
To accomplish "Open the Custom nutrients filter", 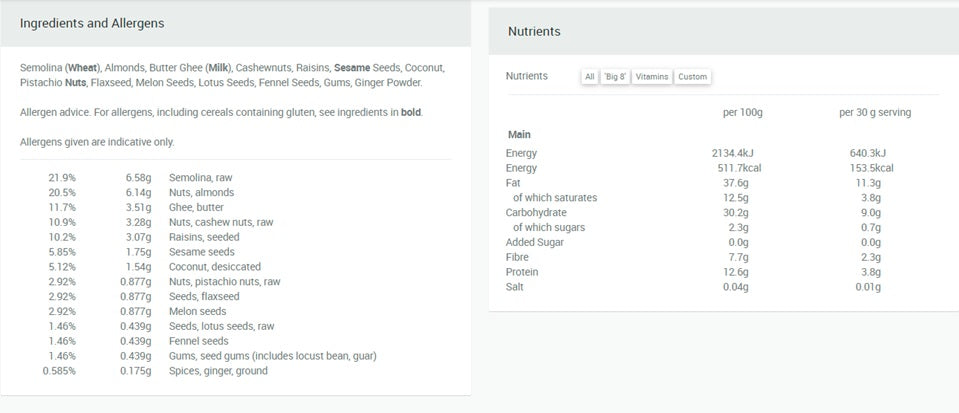I will coord(692,77).
